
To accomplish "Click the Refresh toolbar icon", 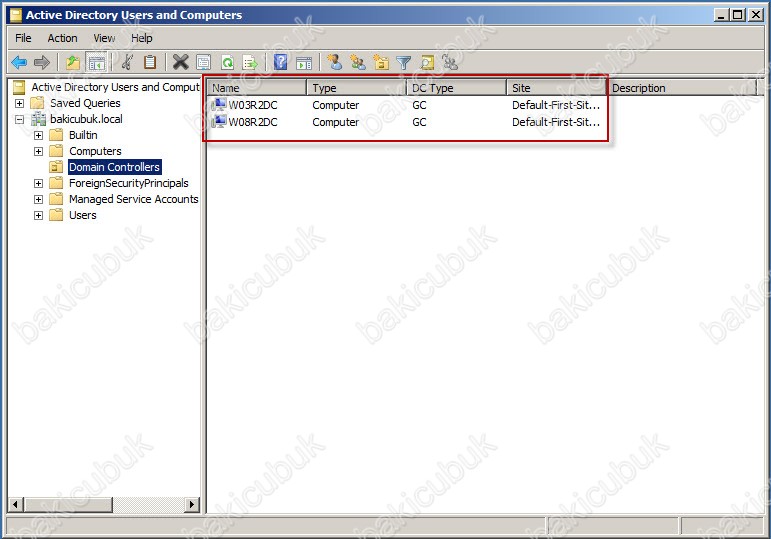I will [x=227, y=62].
